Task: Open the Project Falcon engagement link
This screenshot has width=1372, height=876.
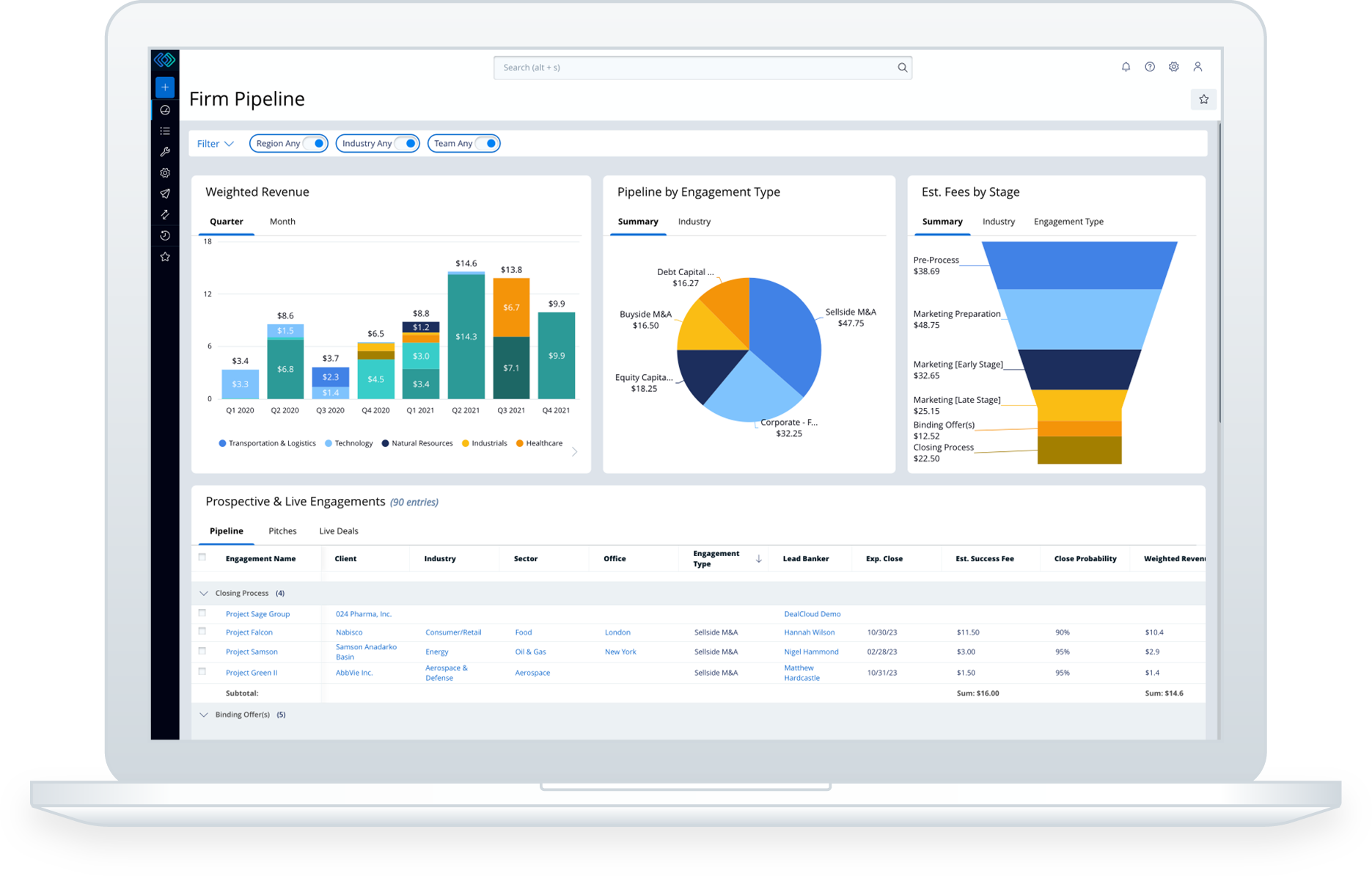Action: tap(249, 632)
